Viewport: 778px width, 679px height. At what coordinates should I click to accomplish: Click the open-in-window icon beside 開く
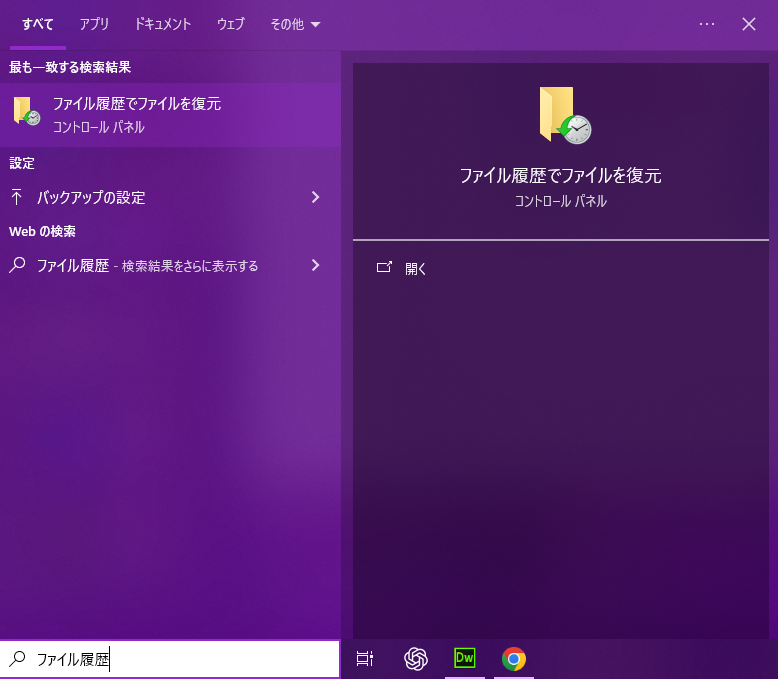click(384, 268)
